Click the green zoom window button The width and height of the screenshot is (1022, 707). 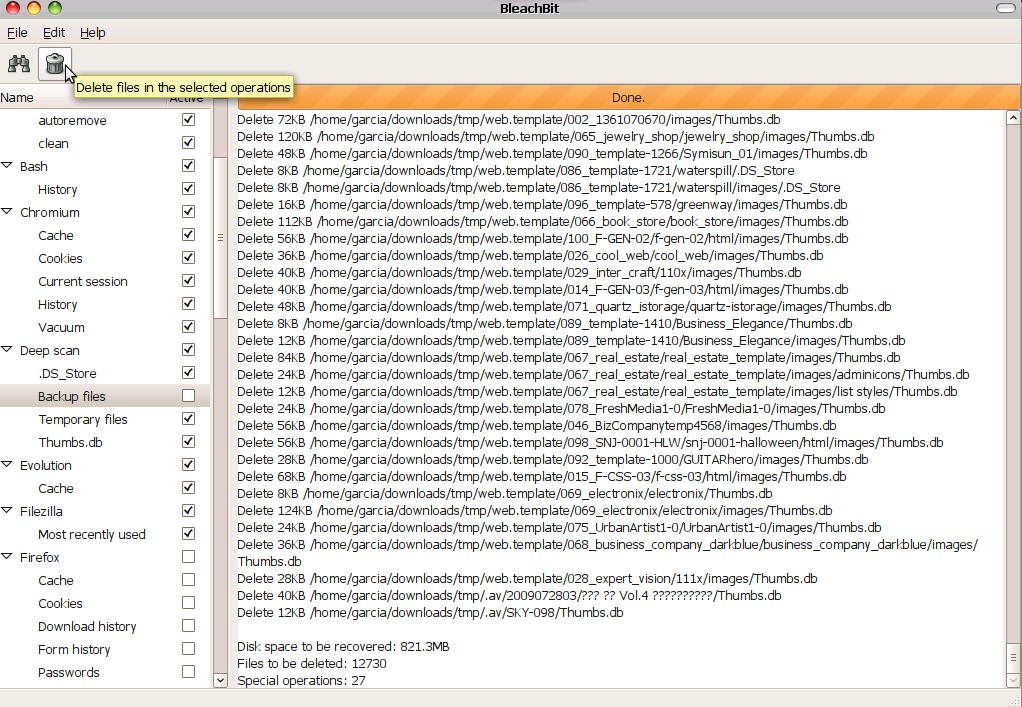55,8
